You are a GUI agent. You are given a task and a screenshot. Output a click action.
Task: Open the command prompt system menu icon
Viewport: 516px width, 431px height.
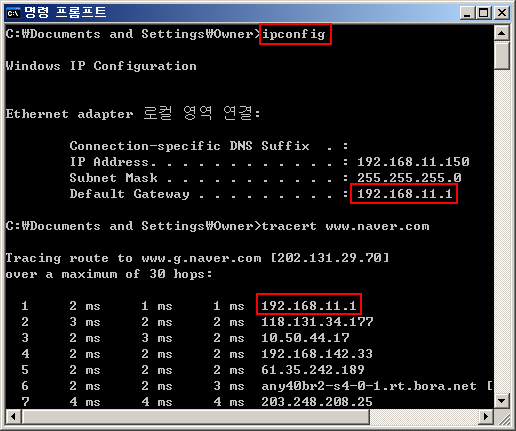(x=14, y=13)
